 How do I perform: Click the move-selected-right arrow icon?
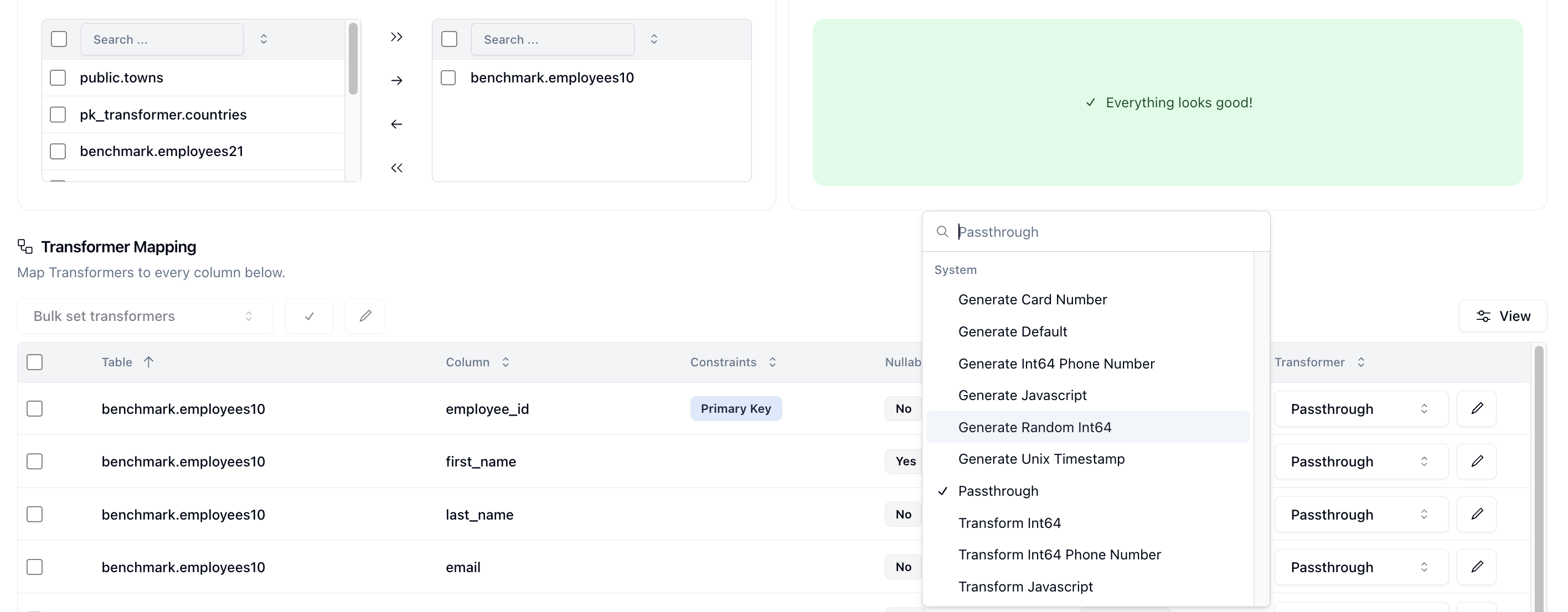[x=396, y=80]
